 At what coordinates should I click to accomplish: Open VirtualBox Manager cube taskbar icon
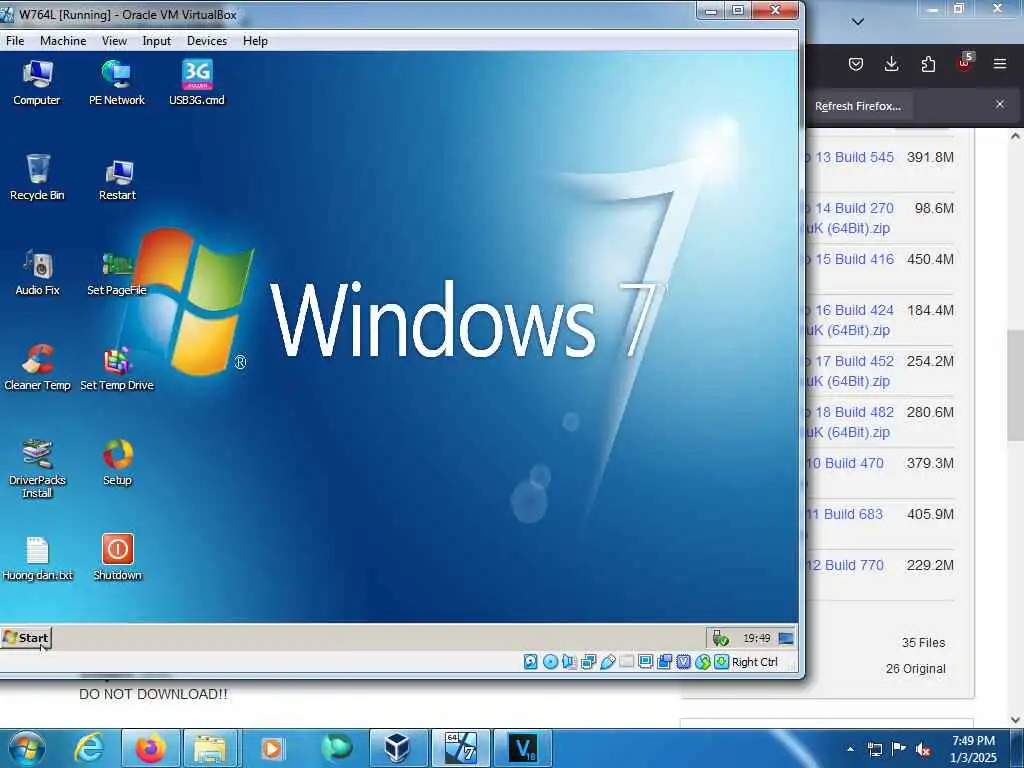[x=396, y=748]
